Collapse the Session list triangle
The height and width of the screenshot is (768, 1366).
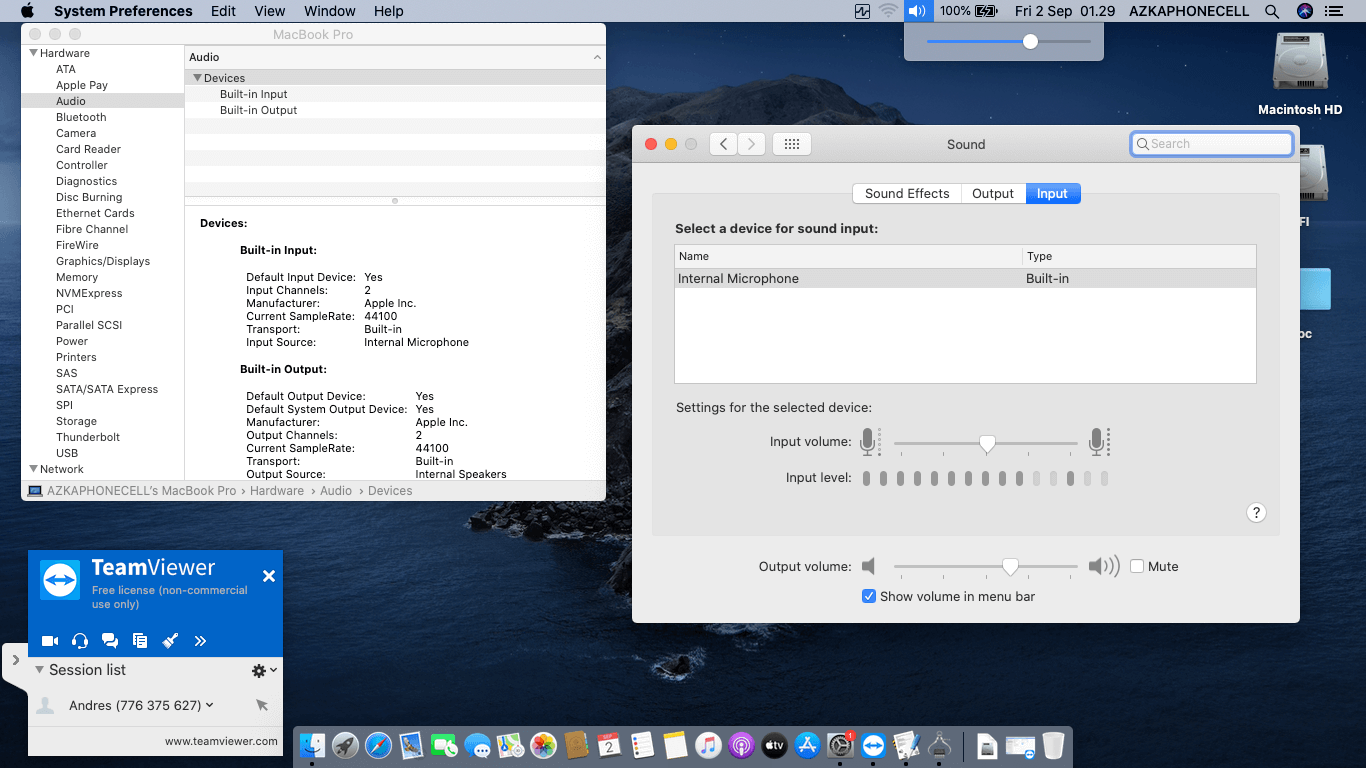coord(39,670)
